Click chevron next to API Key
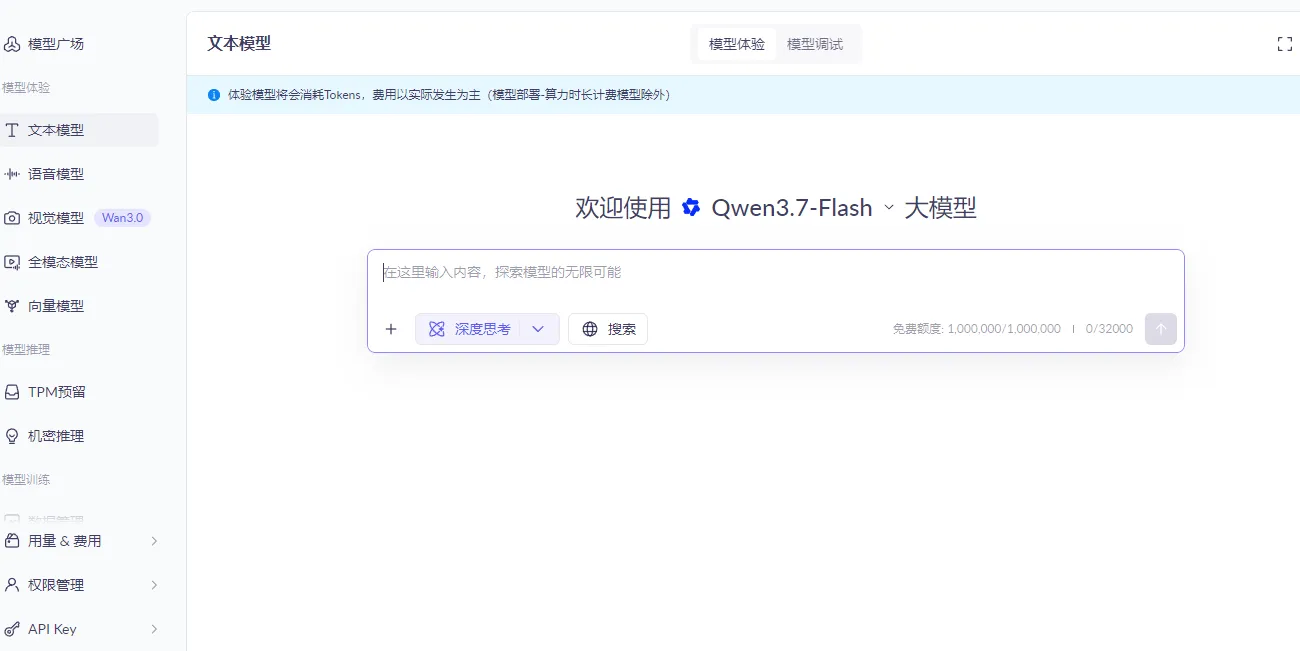 154,629
